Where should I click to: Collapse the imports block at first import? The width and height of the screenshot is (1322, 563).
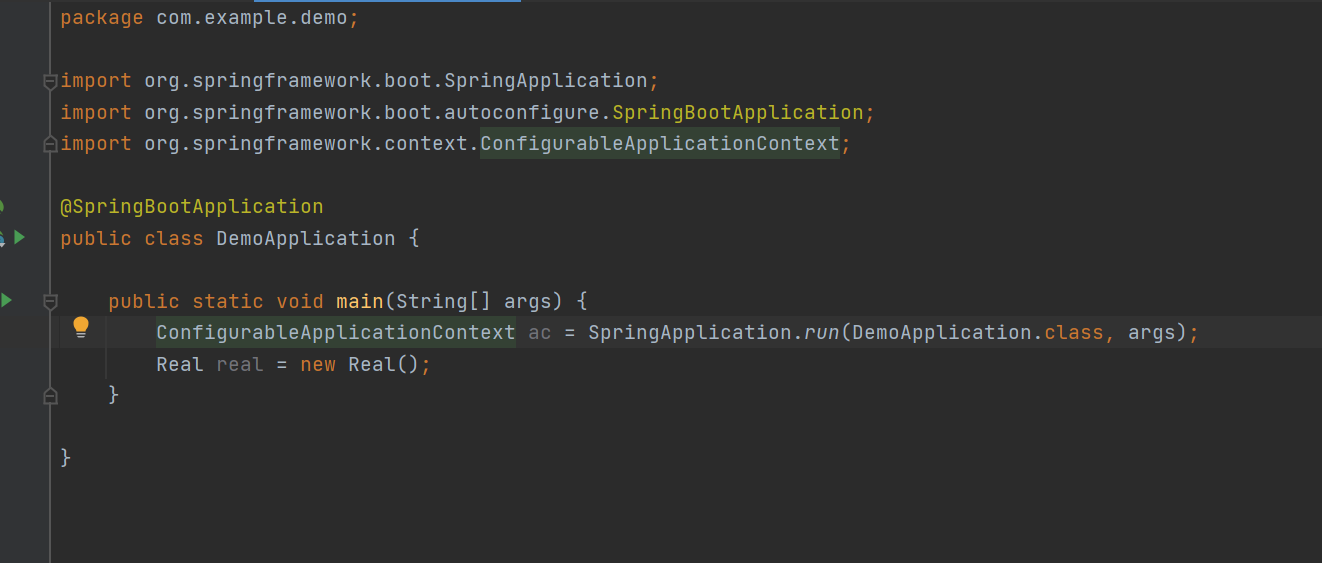[50, 81]
